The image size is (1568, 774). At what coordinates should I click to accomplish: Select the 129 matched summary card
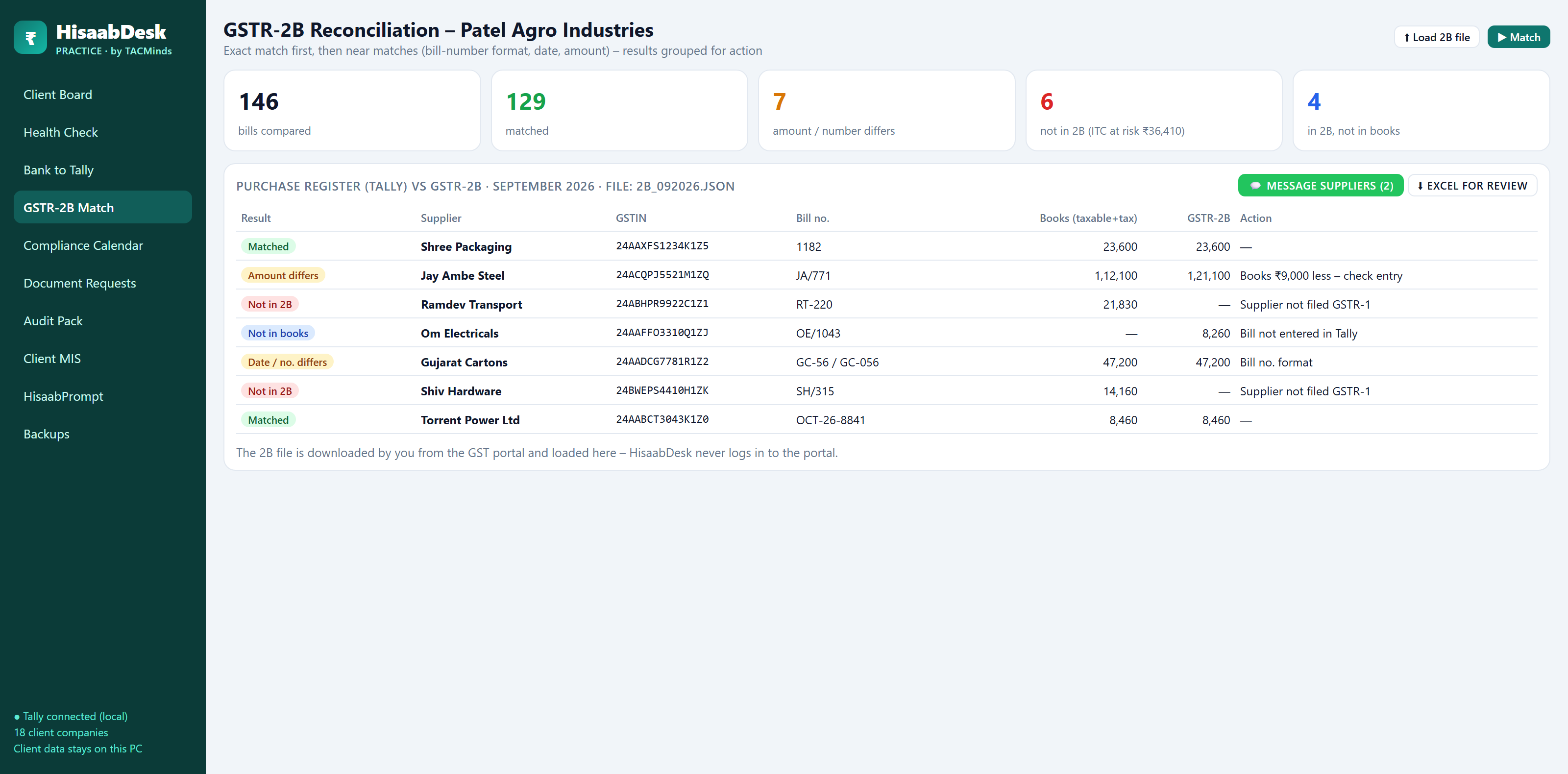click(x=619, y=110)
